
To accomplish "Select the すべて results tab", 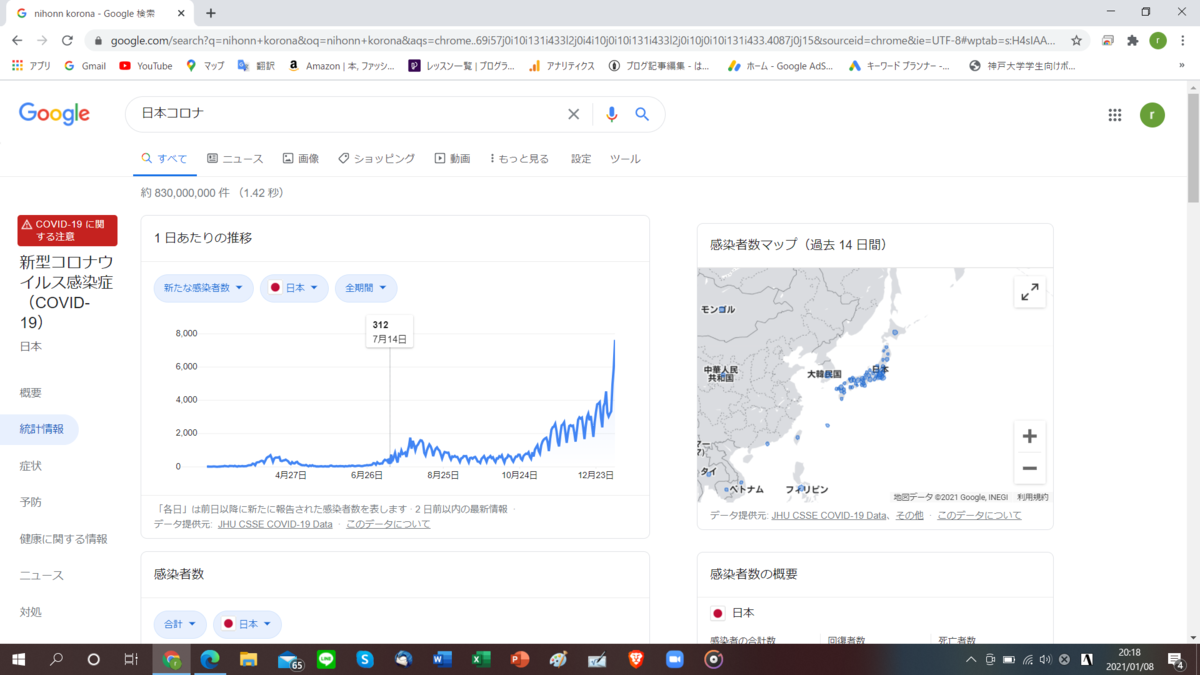I will click(164, 159).
